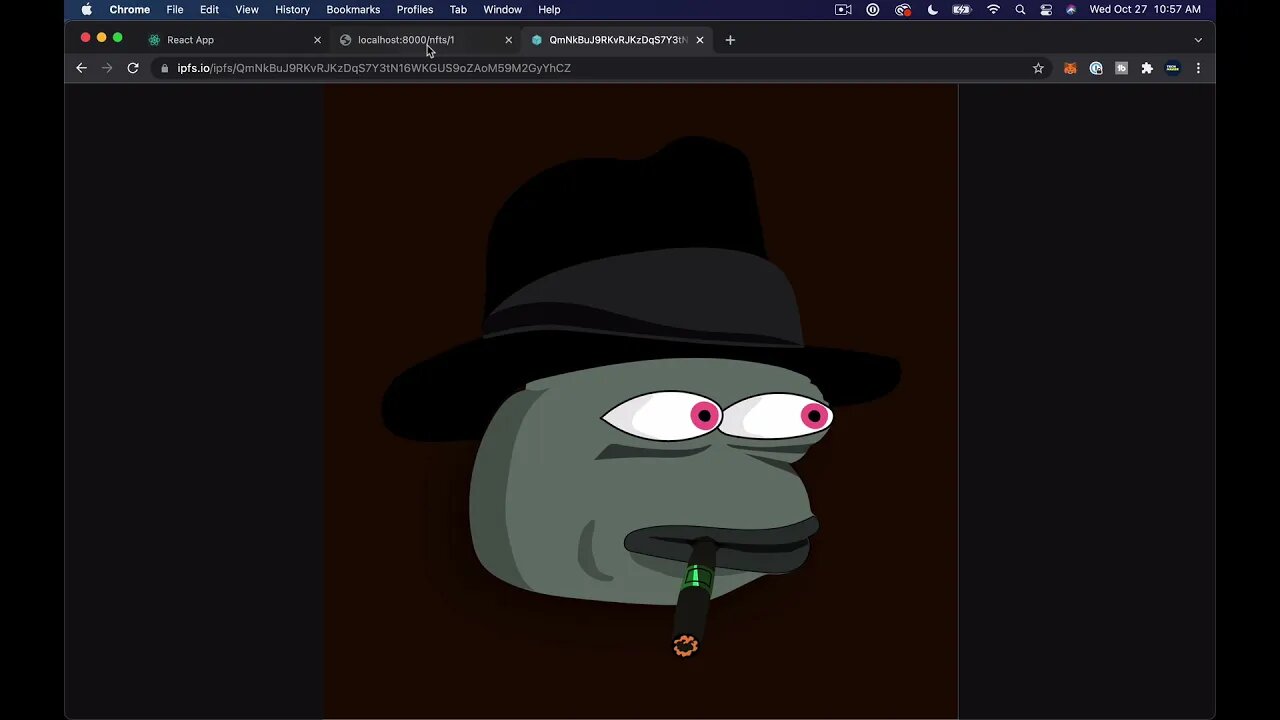Go forward to next page

[x=107, y=68]
